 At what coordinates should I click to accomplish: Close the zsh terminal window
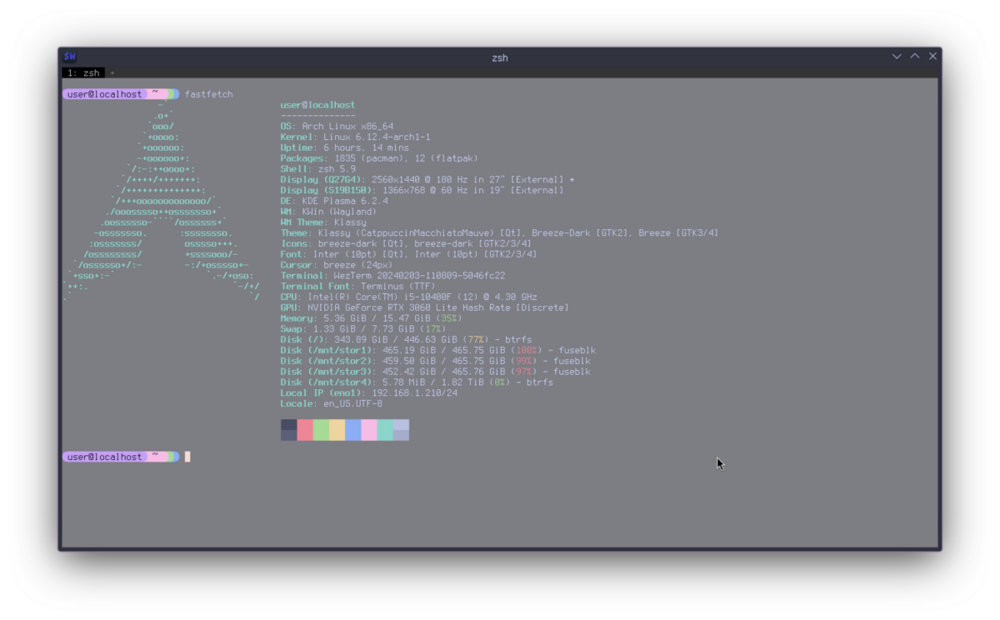pyautogui.click(x=932, y=57)
